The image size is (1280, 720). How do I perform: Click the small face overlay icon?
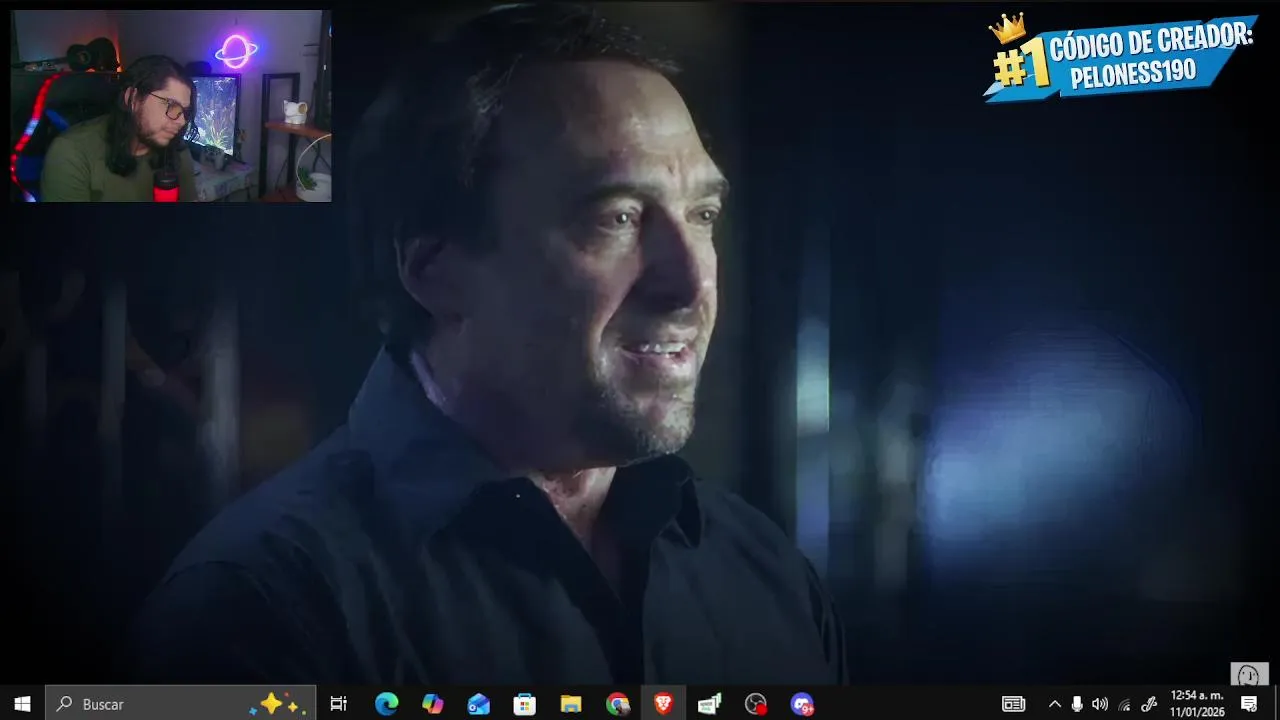1249,674
